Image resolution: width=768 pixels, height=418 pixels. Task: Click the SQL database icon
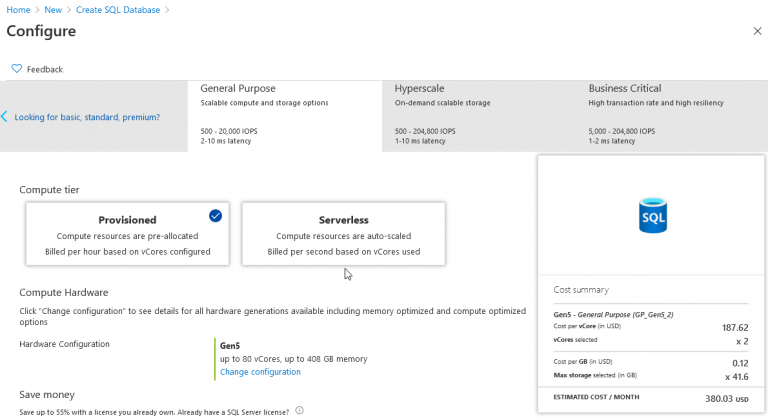pyautogui.click(x=652, y=215)
